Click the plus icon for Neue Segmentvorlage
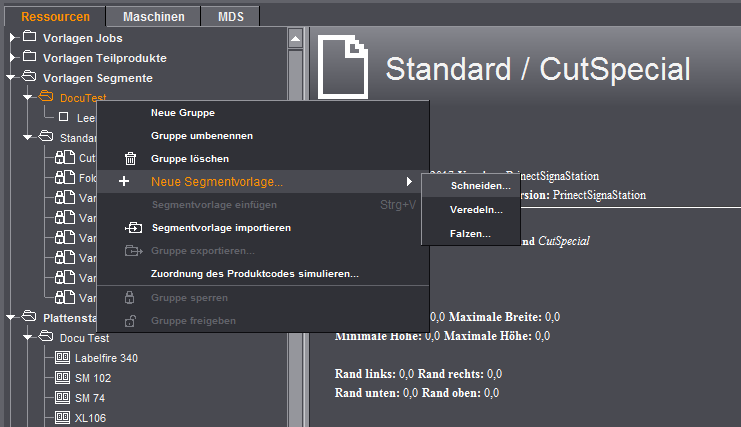Image resolution: width=741 pixels, height=427 pixels. [124, 182]
